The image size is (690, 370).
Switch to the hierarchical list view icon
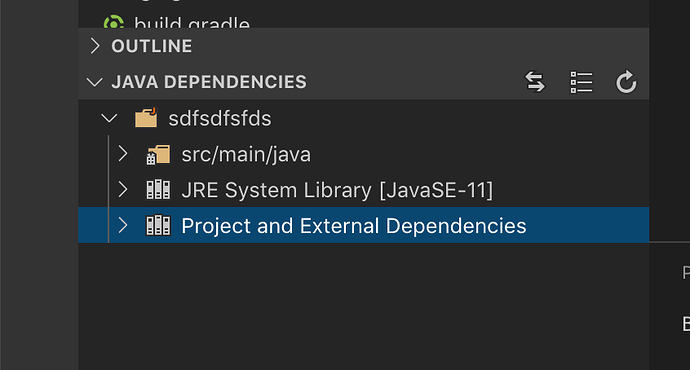[581, 82]
